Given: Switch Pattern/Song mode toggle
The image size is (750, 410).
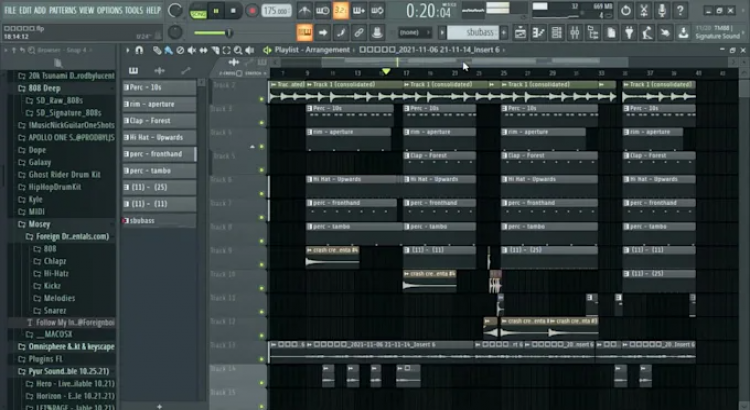Looking at the screenshot, I should point(198,11).
